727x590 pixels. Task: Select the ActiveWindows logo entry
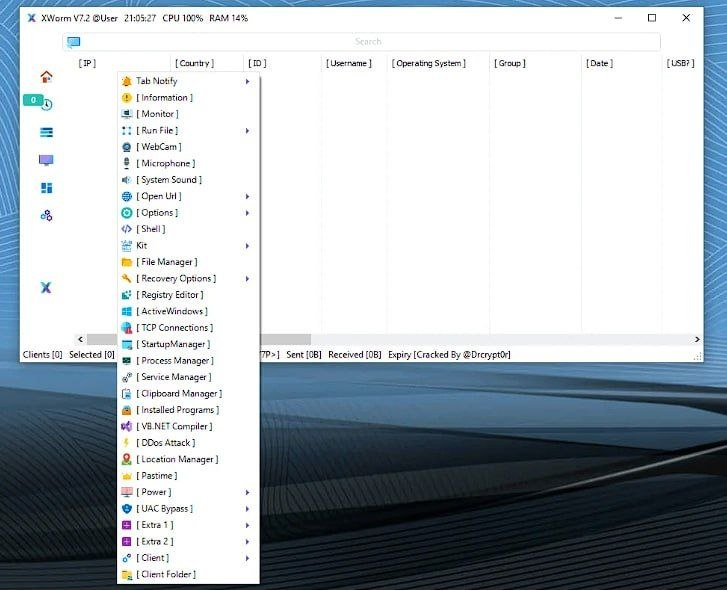188,311
